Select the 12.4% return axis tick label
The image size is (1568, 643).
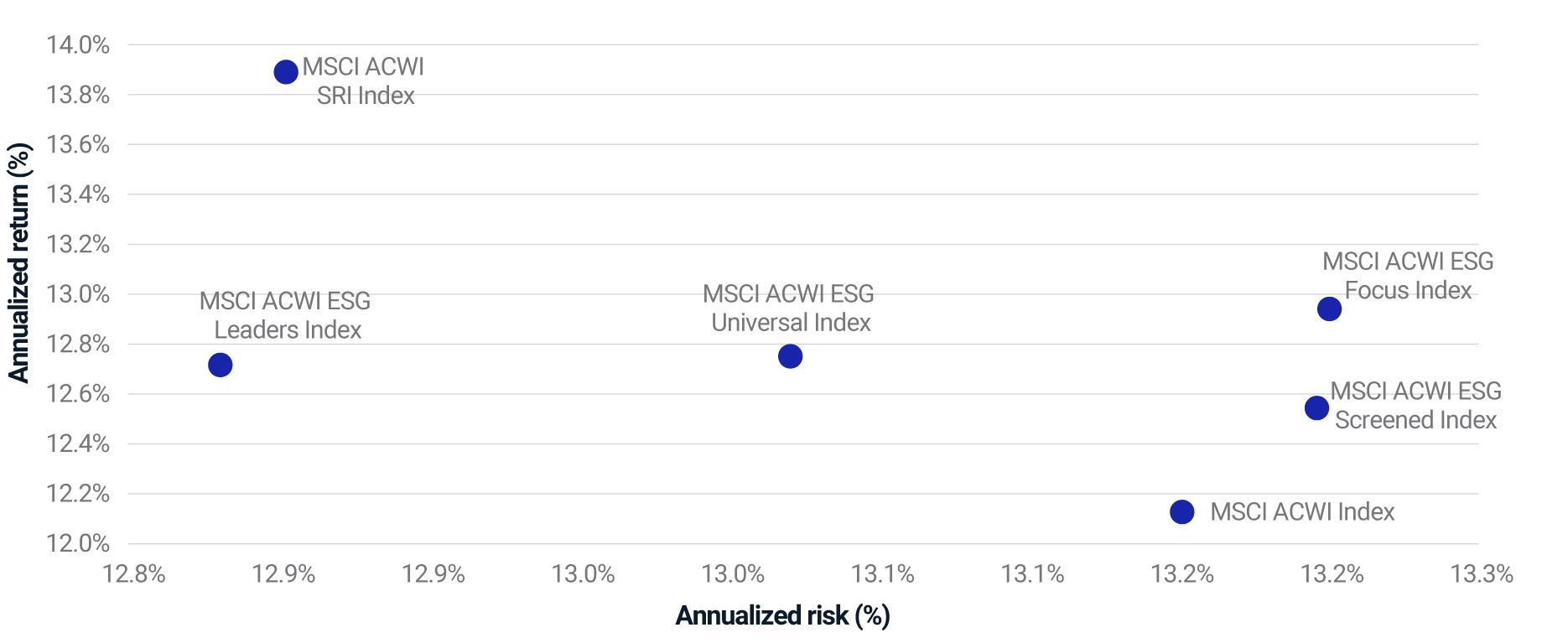coord(78,443)
